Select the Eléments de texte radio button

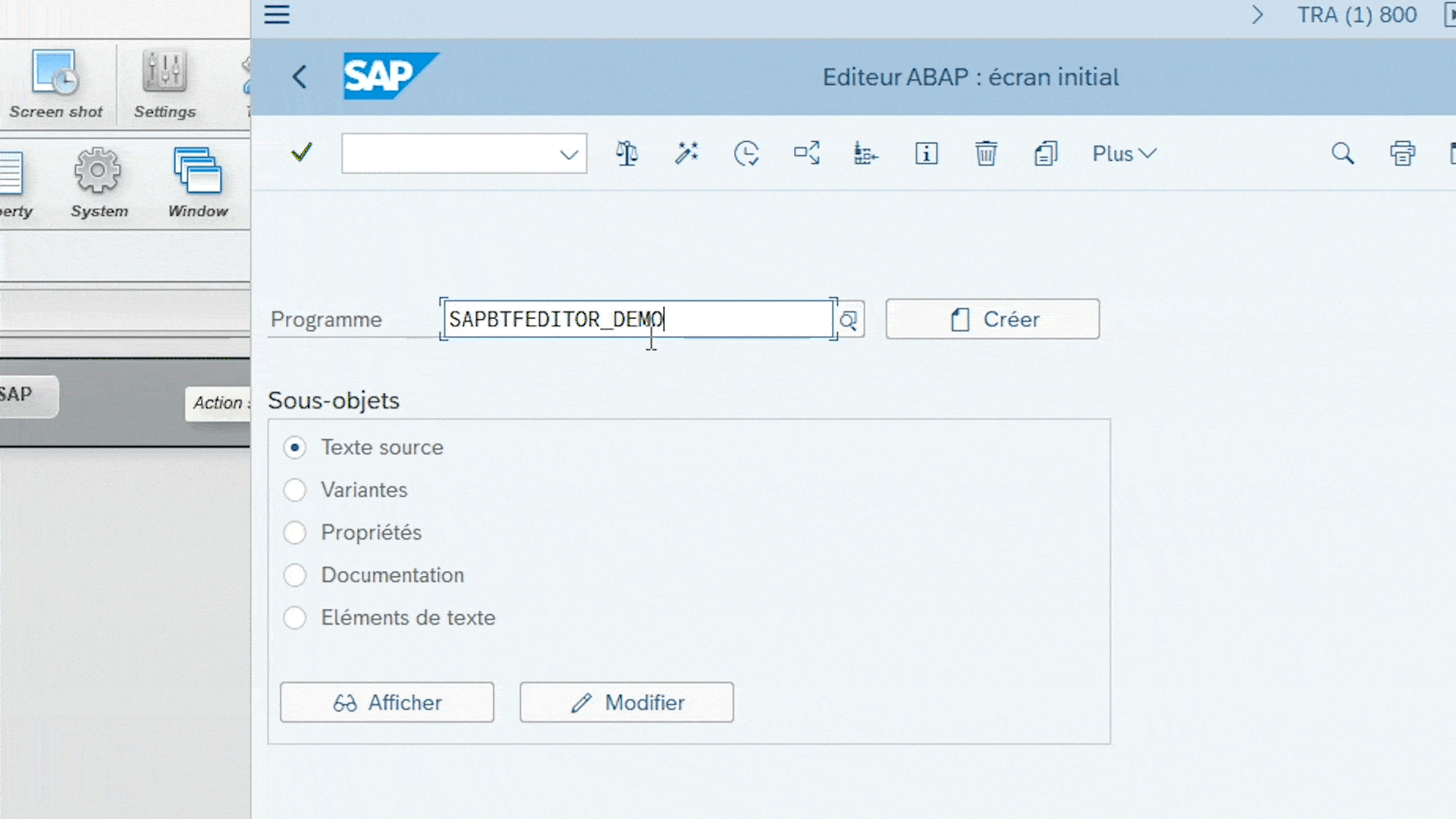pos(294,617)
